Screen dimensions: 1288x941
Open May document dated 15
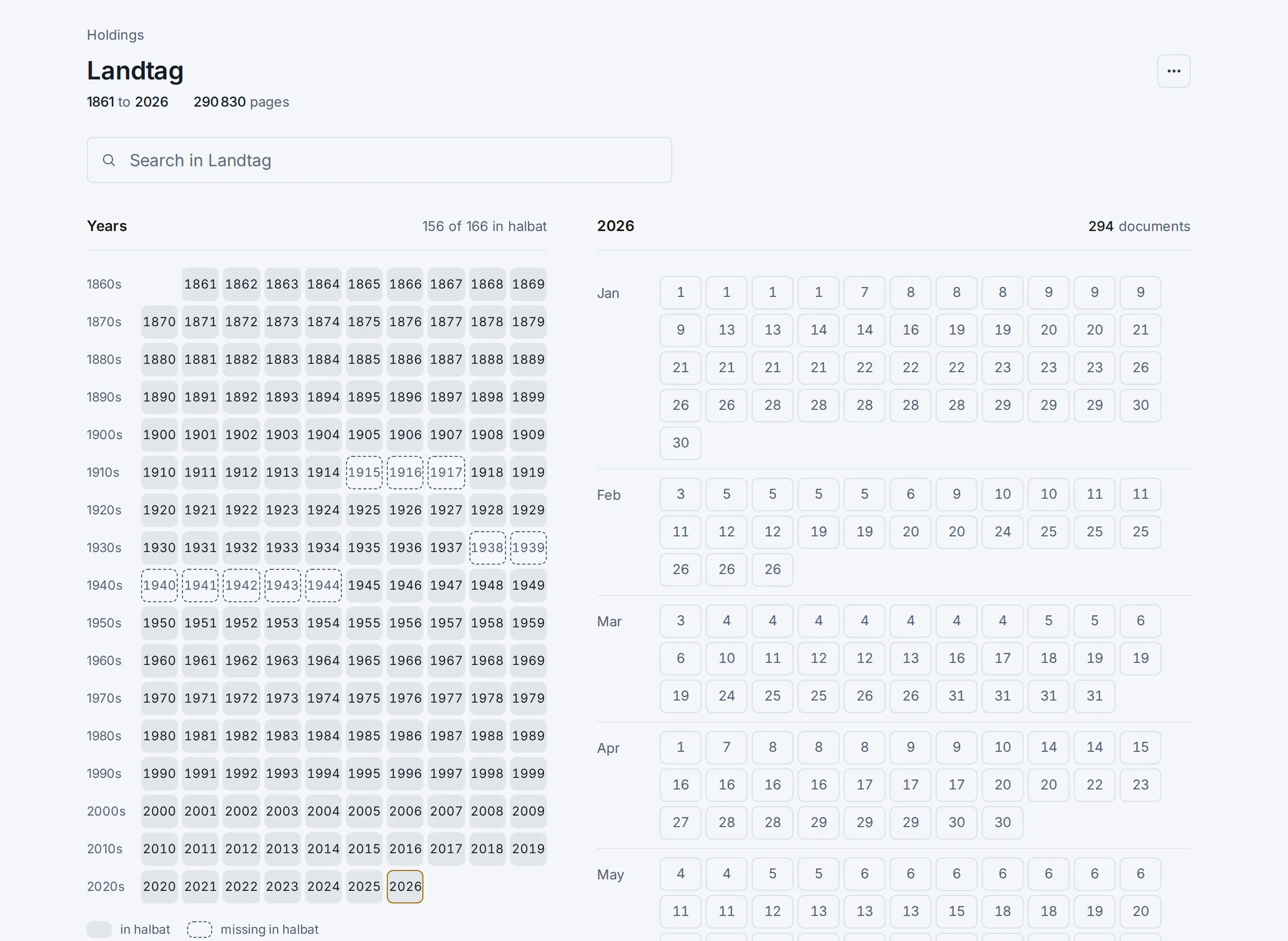pos(956,911)
